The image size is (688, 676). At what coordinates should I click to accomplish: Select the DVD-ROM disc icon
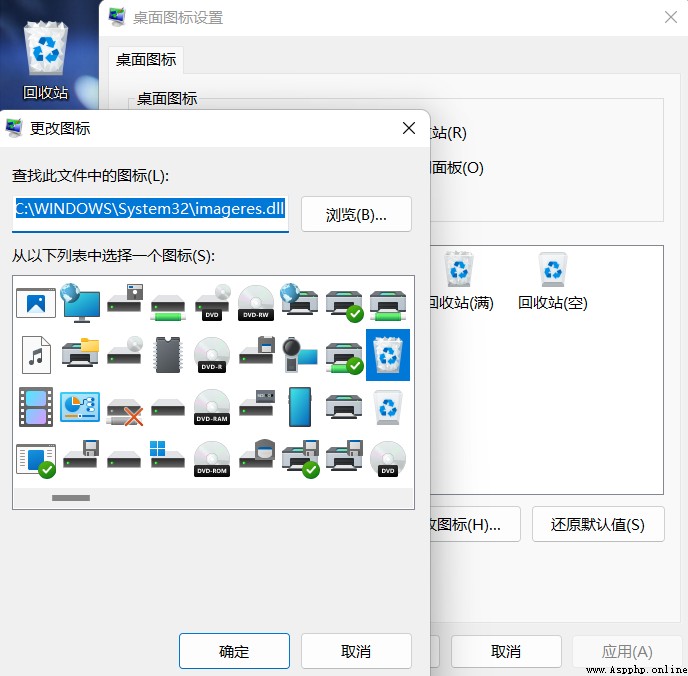(x=212, y=459)
